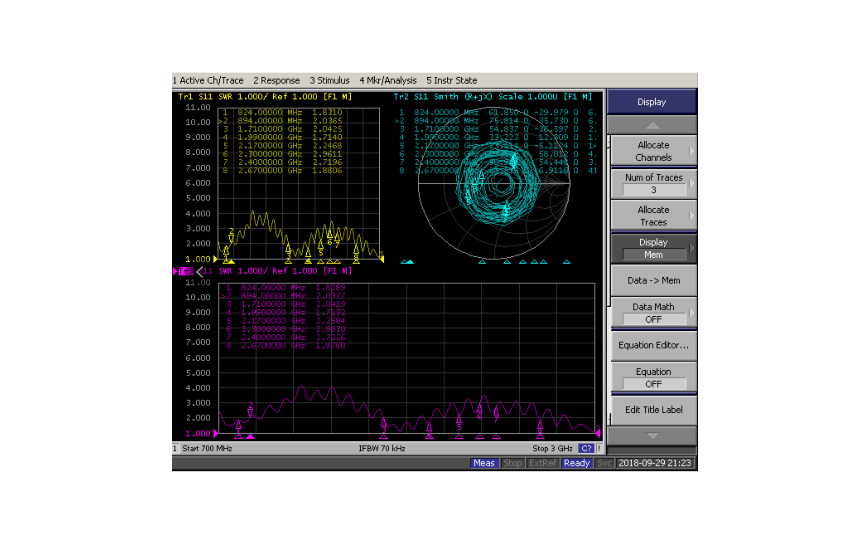The height and width of the screenshot is (540, 850).
Task: Toggle the Equation OFF softkey
Action: [x=652, y=377]
